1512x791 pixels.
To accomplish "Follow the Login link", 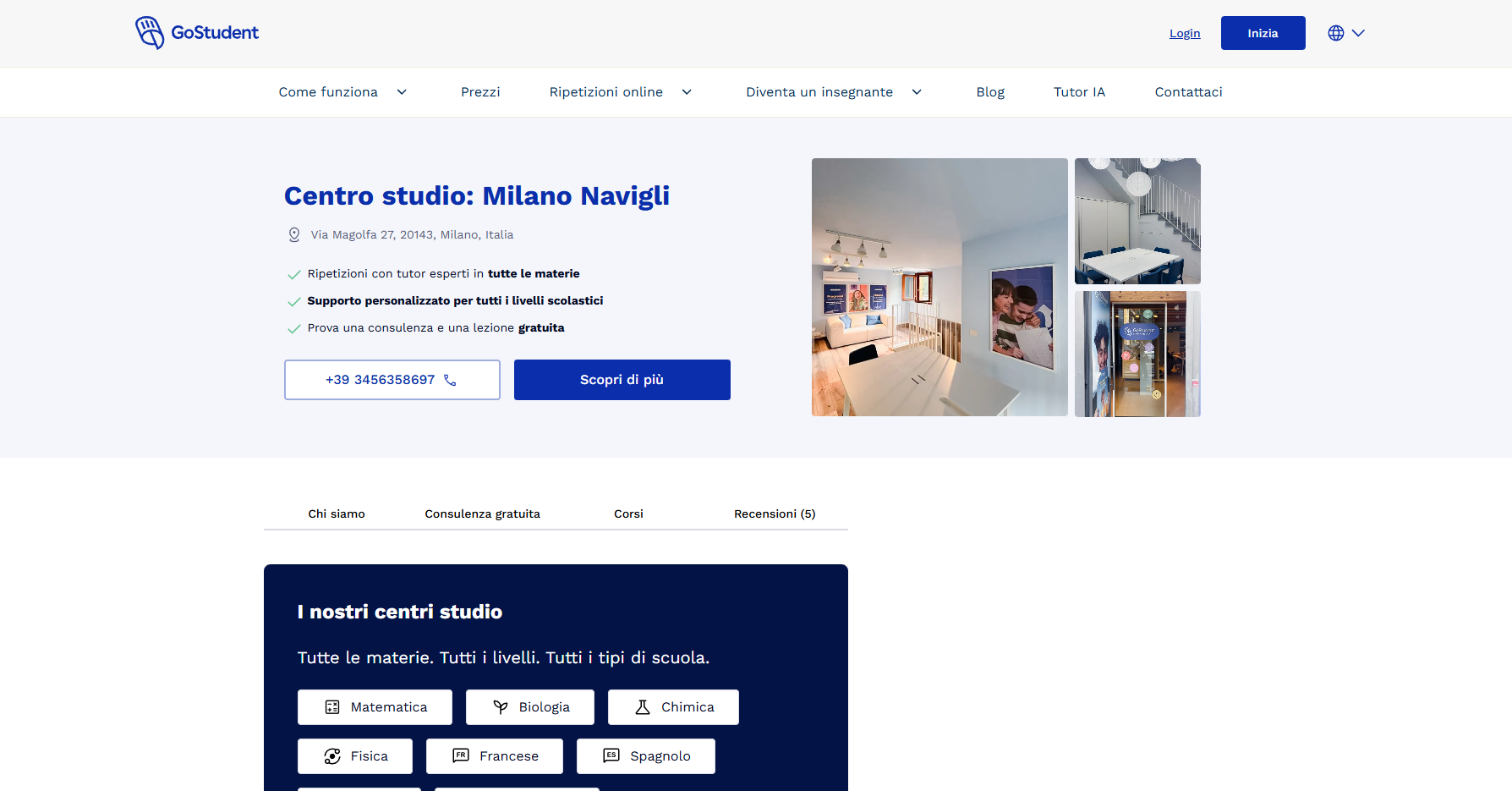I will 1185,34.
